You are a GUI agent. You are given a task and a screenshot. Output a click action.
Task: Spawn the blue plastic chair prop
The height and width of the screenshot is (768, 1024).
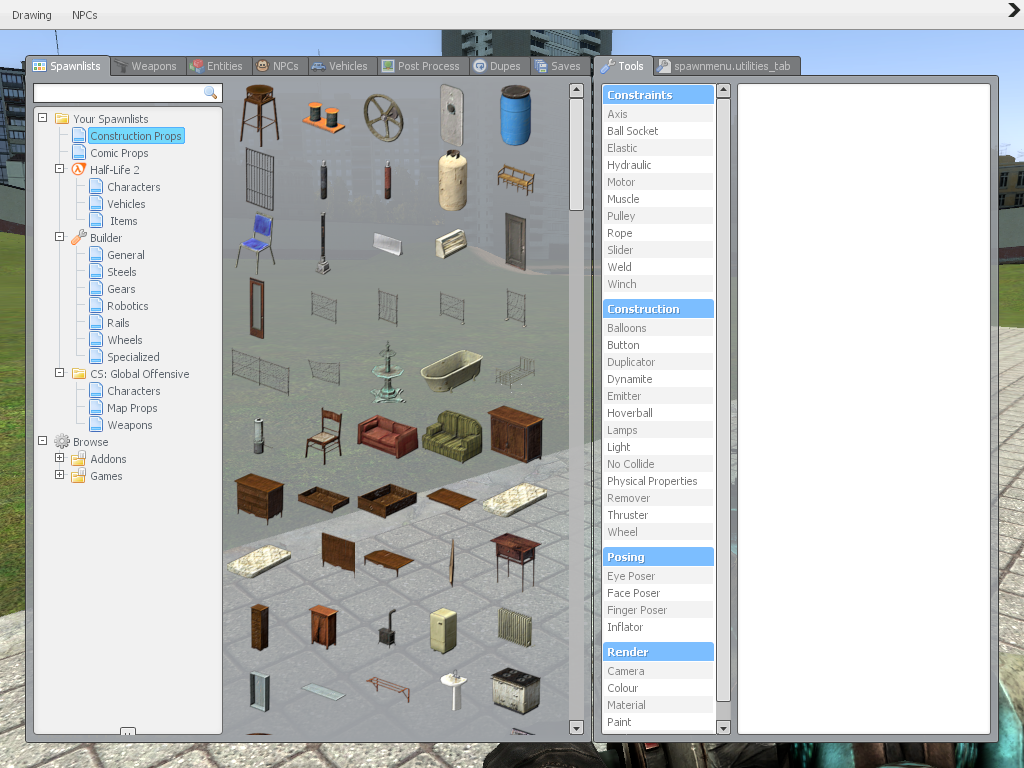257,243
